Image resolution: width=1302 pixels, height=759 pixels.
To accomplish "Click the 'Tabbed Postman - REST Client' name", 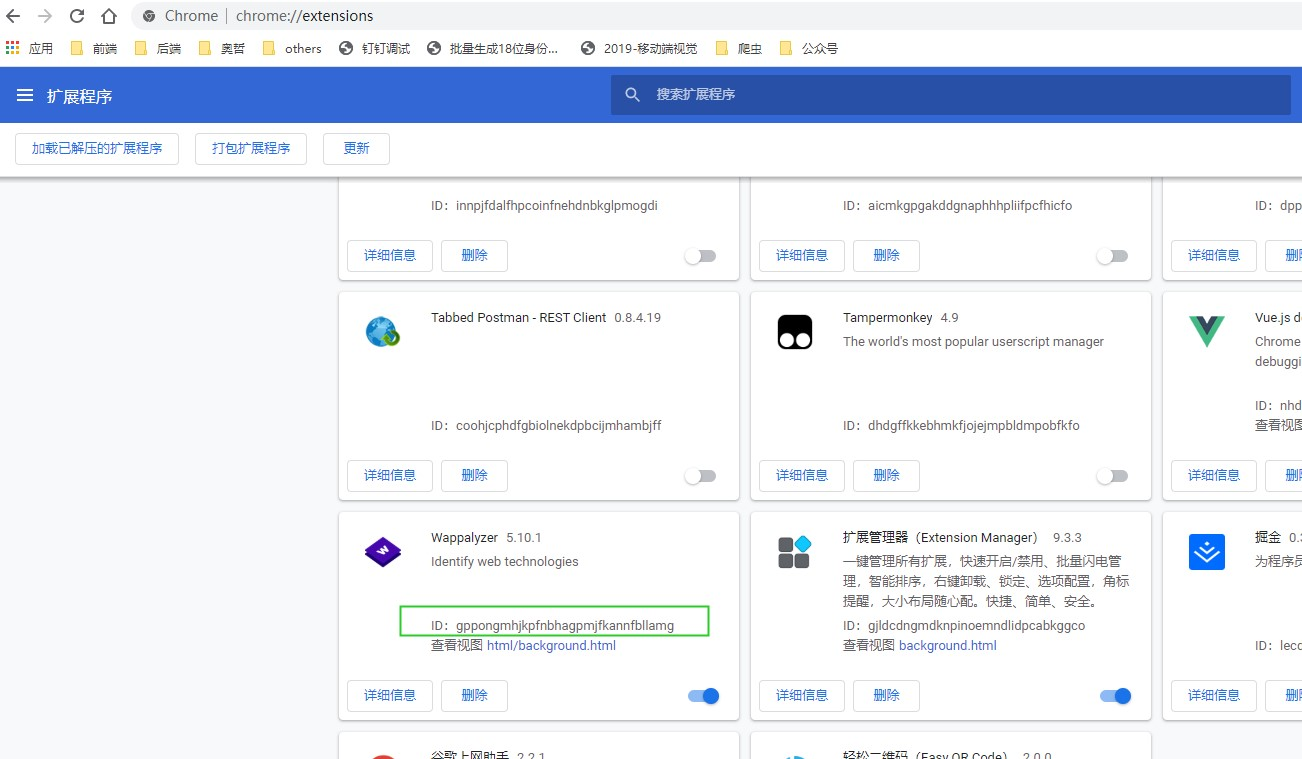I will click(519, 317).
